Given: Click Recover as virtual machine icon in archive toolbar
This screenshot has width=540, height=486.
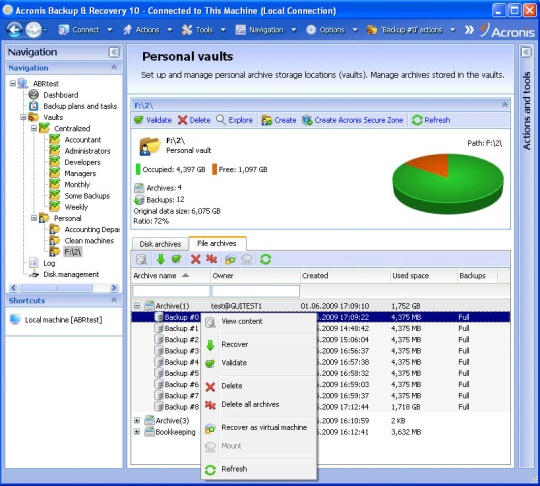Looking at the screenshot, I should [x=230, y=259].
